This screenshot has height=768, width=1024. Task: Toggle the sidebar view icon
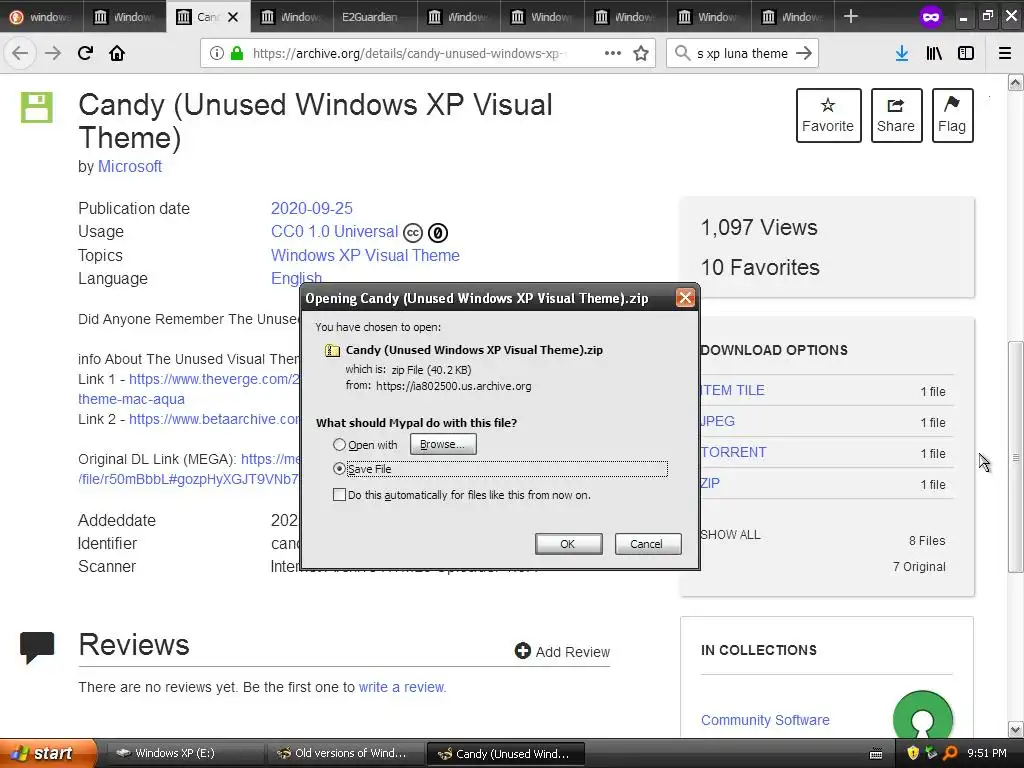966,53
